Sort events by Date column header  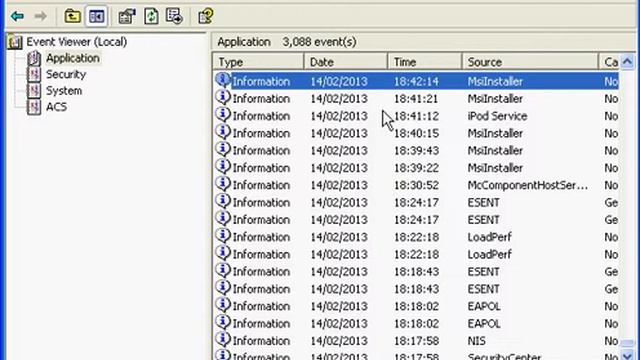point(346,62)
